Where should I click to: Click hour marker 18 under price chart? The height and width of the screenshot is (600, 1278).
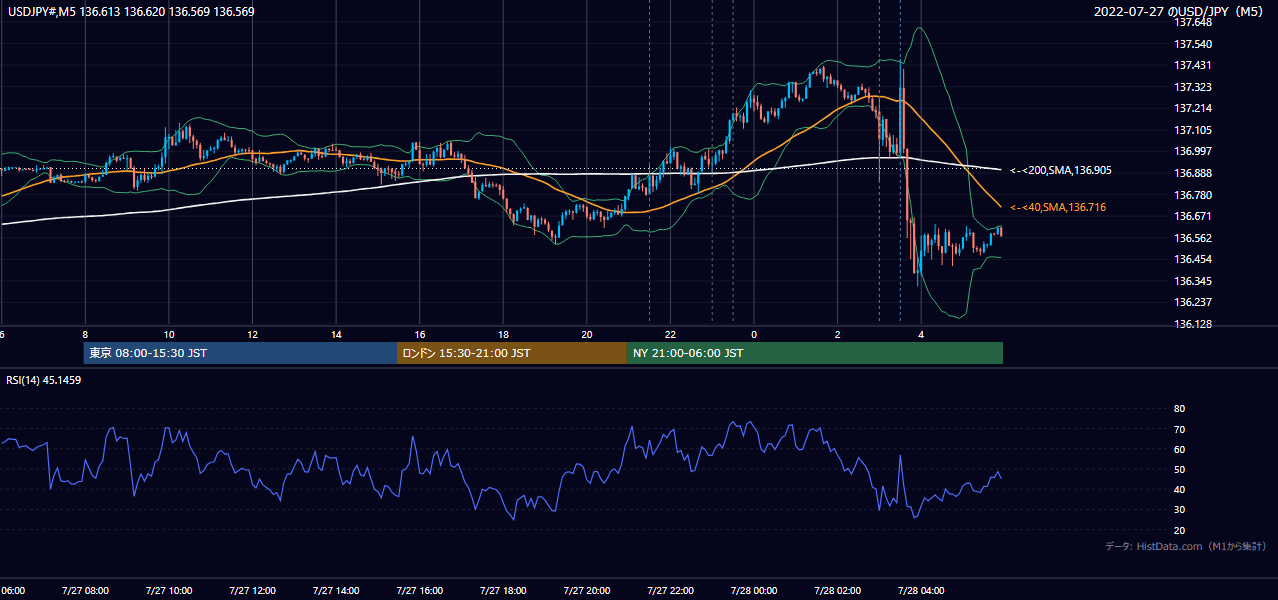coord(503,335)
